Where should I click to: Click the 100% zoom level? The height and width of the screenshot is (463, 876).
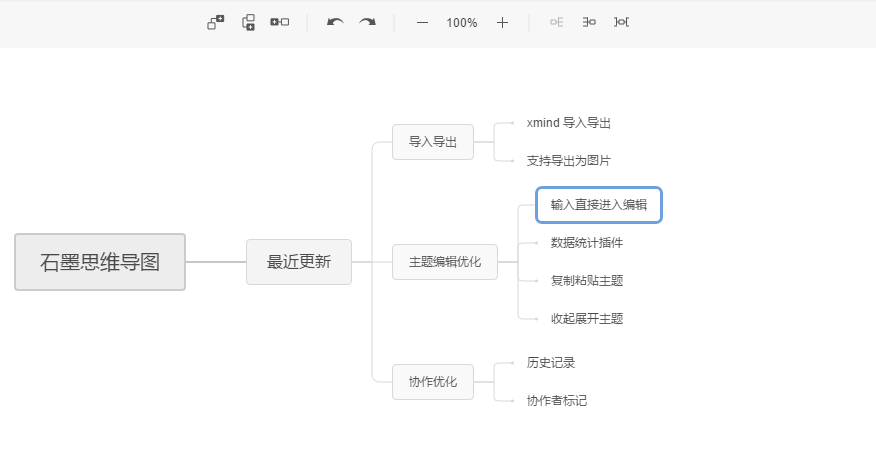coord(461,23)
